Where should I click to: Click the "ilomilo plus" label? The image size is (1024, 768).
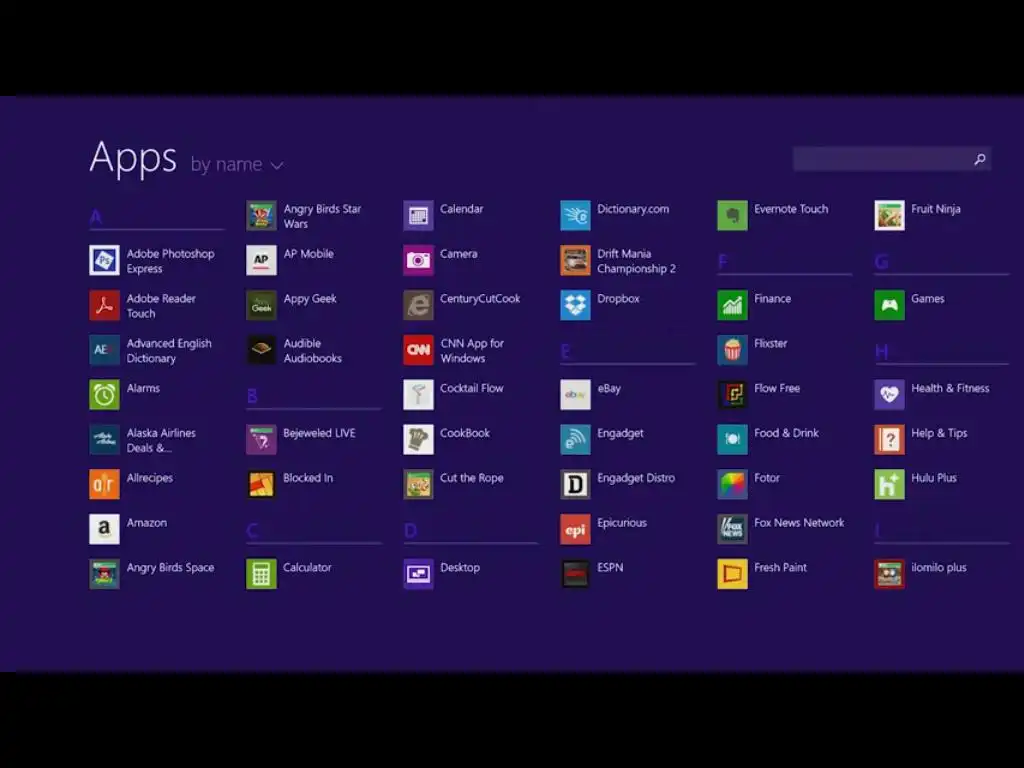coord(938,568)
